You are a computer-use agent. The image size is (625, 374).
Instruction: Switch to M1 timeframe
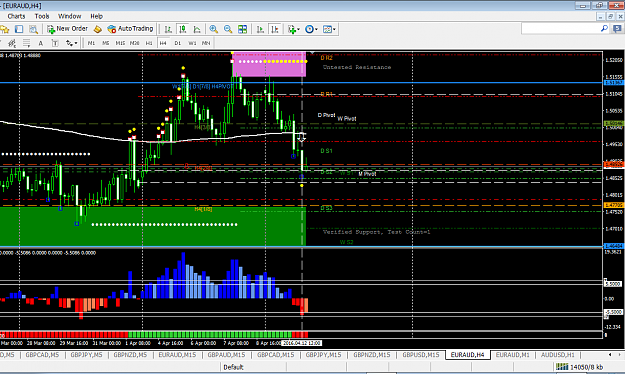(x=91, y=43)
